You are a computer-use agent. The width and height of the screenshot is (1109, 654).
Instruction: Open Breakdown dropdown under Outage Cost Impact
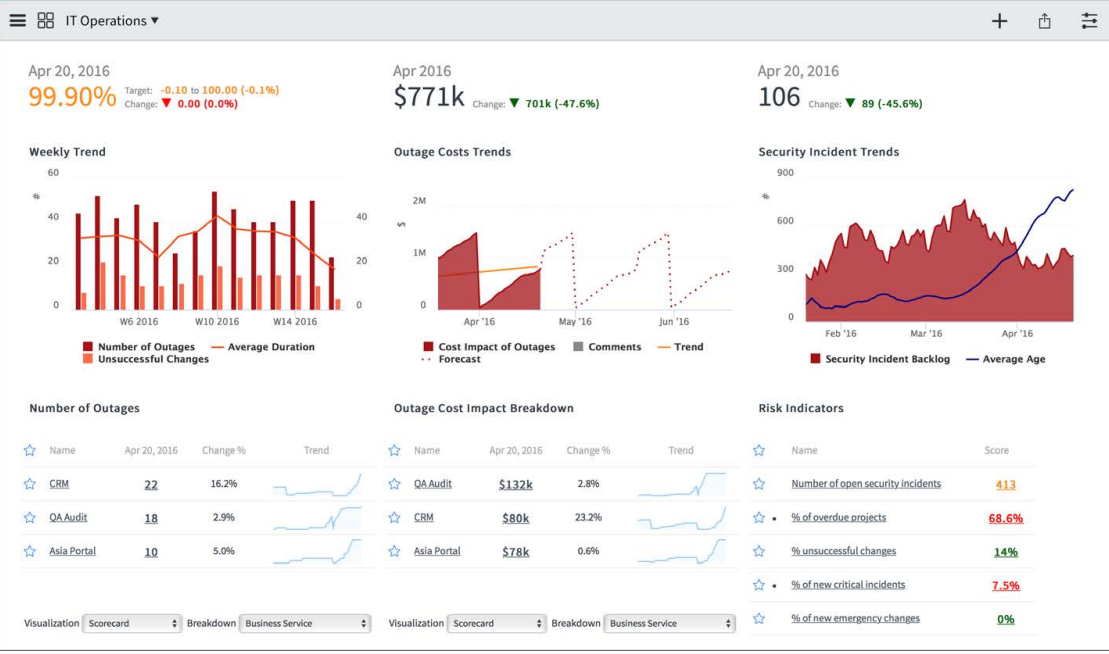[670, 623]
